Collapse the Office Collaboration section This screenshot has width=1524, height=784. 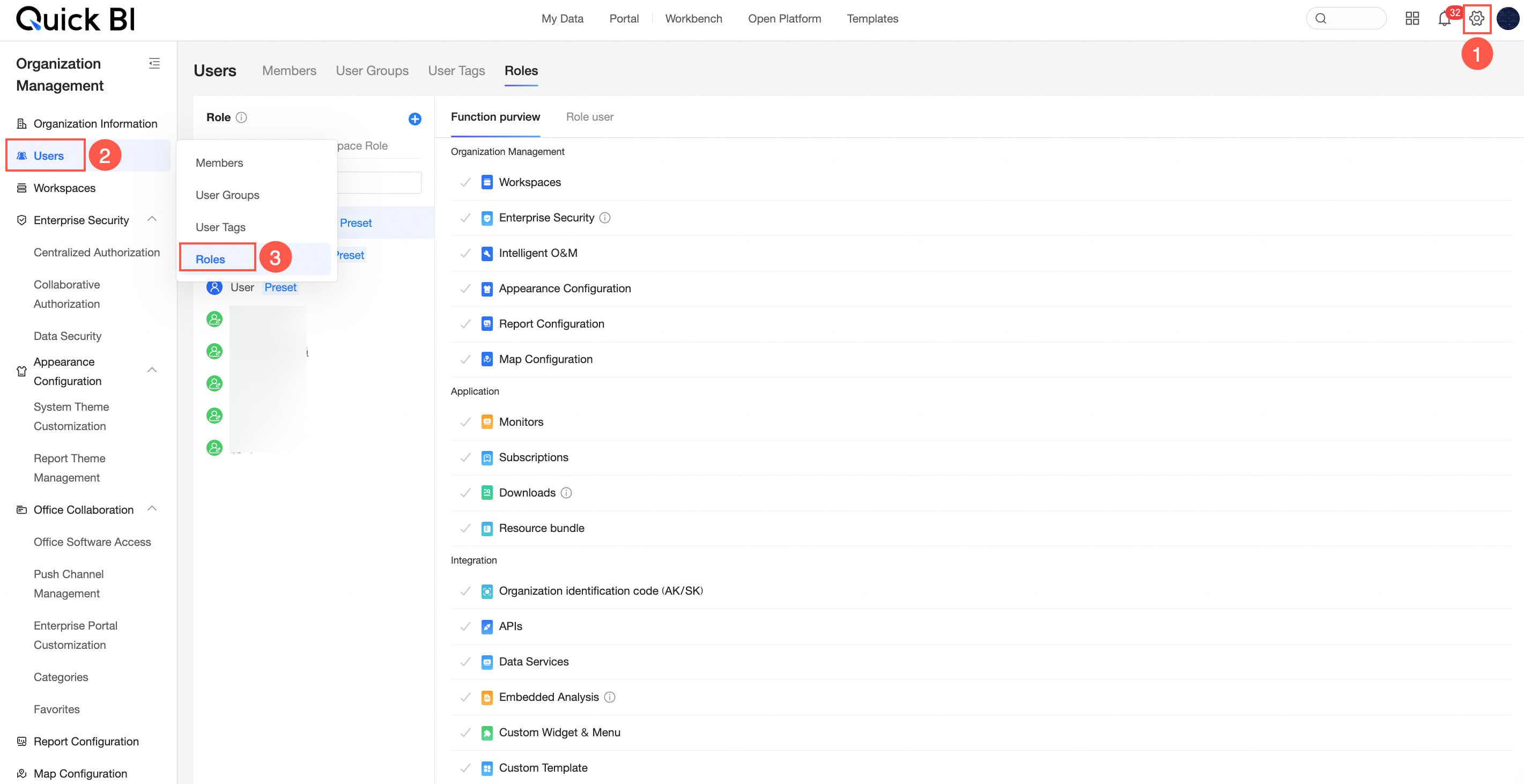click(x=152, y=509)
